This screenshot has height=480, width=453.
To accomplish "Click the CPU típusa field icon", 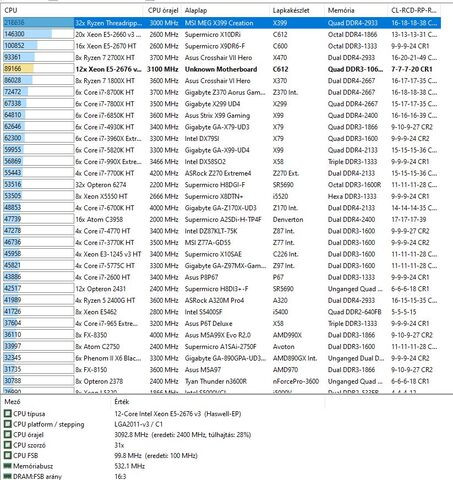I will [8, 414].
